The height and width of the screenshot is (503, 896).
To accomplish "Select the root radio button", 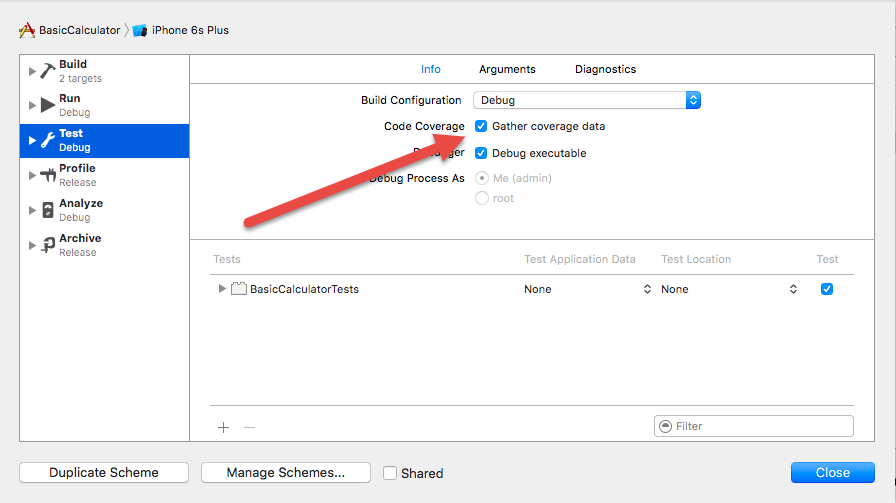I will (482, 198).
